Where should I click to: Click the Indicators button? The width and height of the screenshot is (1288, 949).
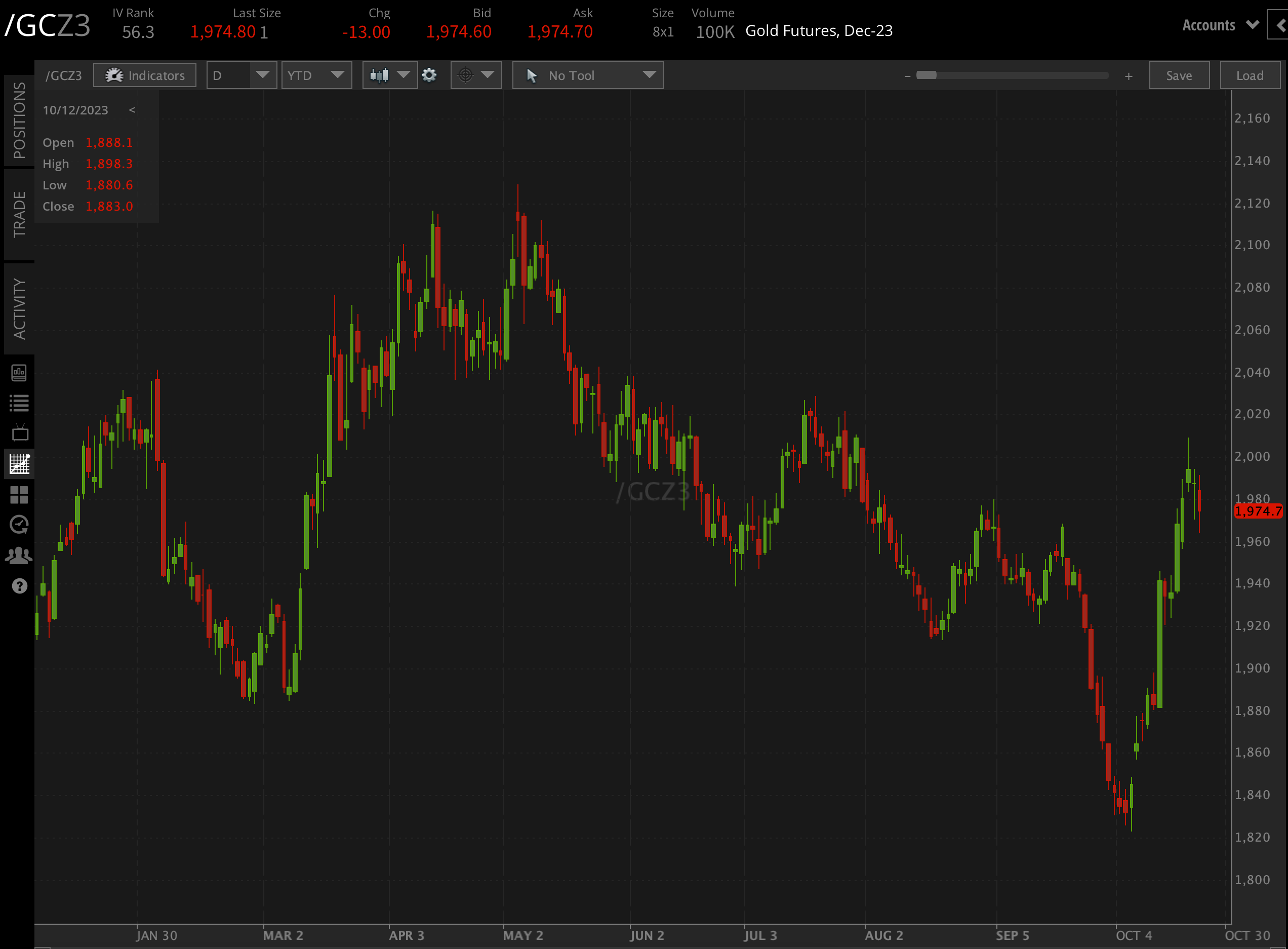coord(145,75)
